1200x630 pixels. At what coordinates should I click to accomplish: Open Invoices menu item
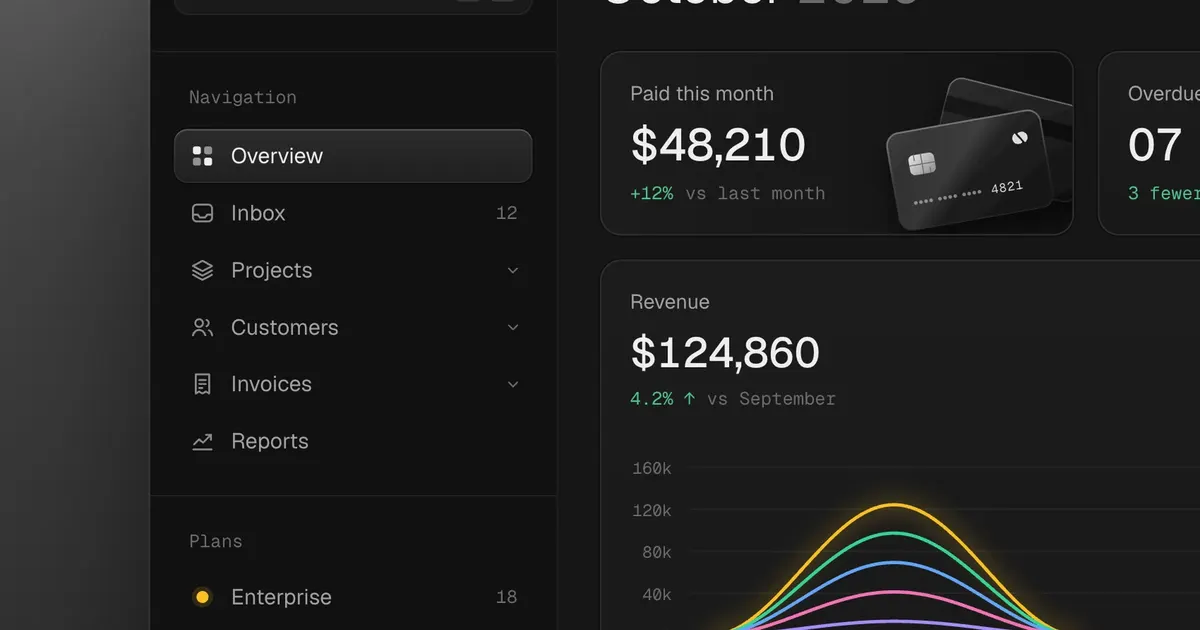[x=353, y=384]
